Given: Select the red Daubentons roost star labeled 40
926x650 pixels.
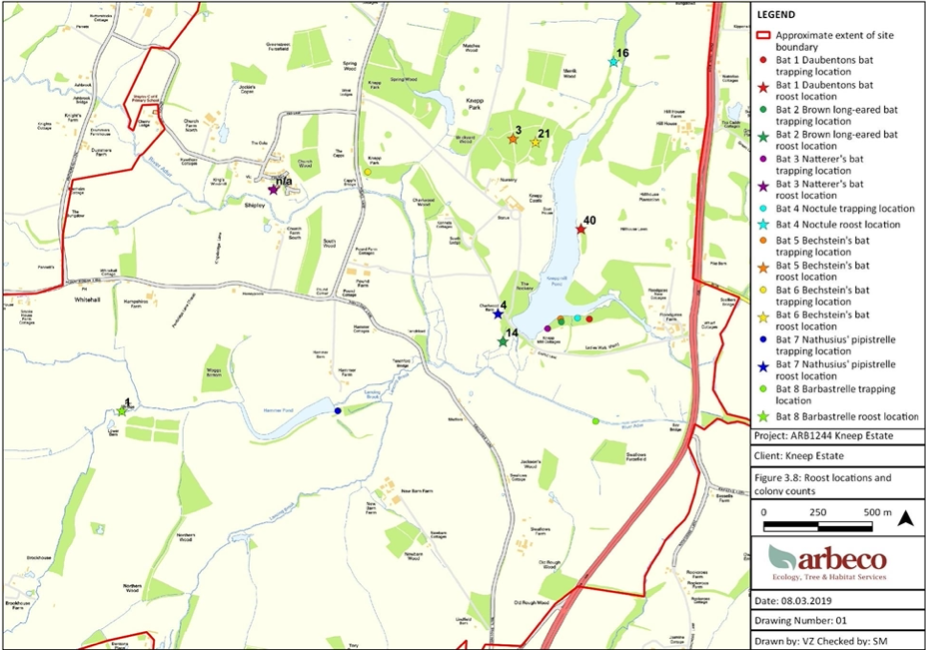Looking at the screenshot, I should tap(580, 229).
